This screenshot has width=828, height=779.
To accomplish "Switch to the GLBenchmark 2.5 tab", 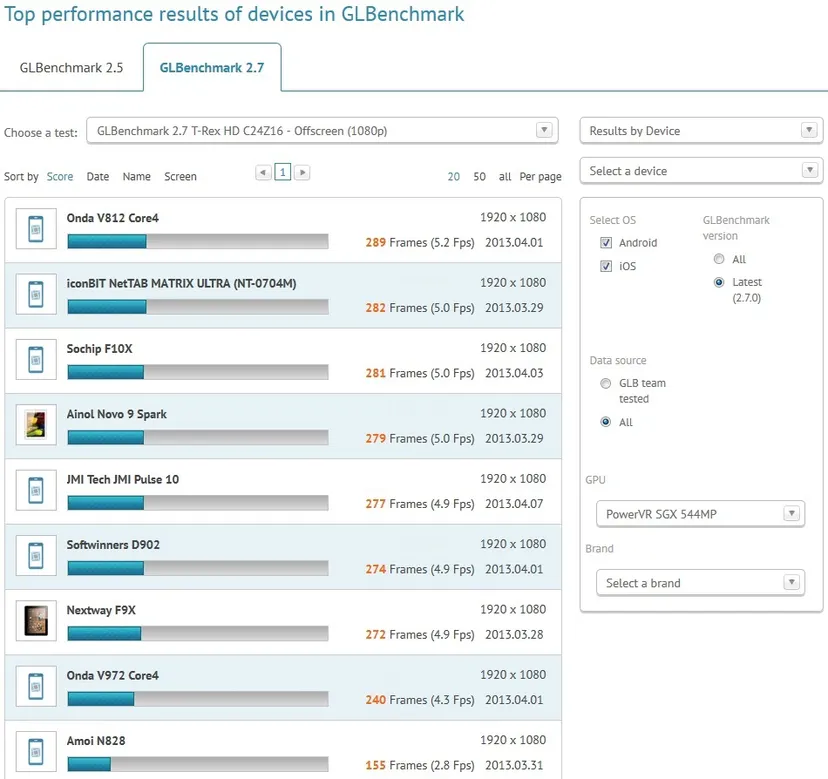I will [71, 68].
